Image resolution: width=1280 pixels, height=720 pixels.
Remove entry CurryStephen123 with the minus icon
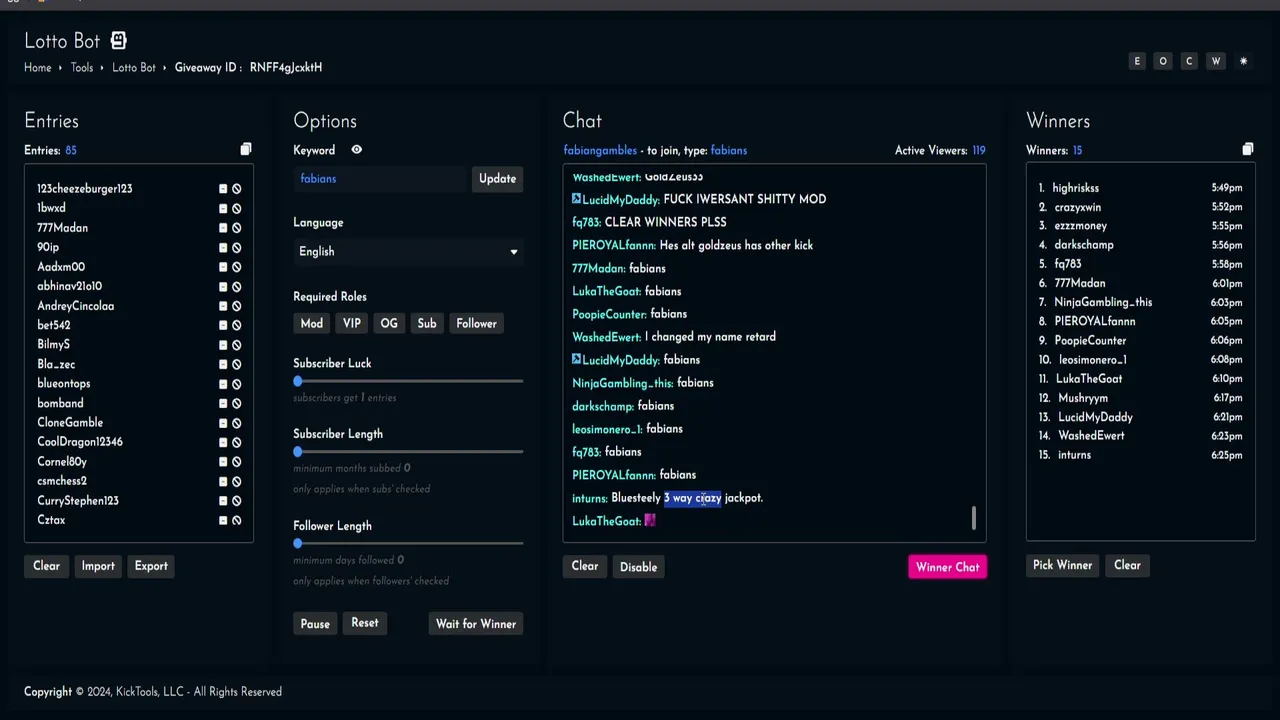(223, 500)
